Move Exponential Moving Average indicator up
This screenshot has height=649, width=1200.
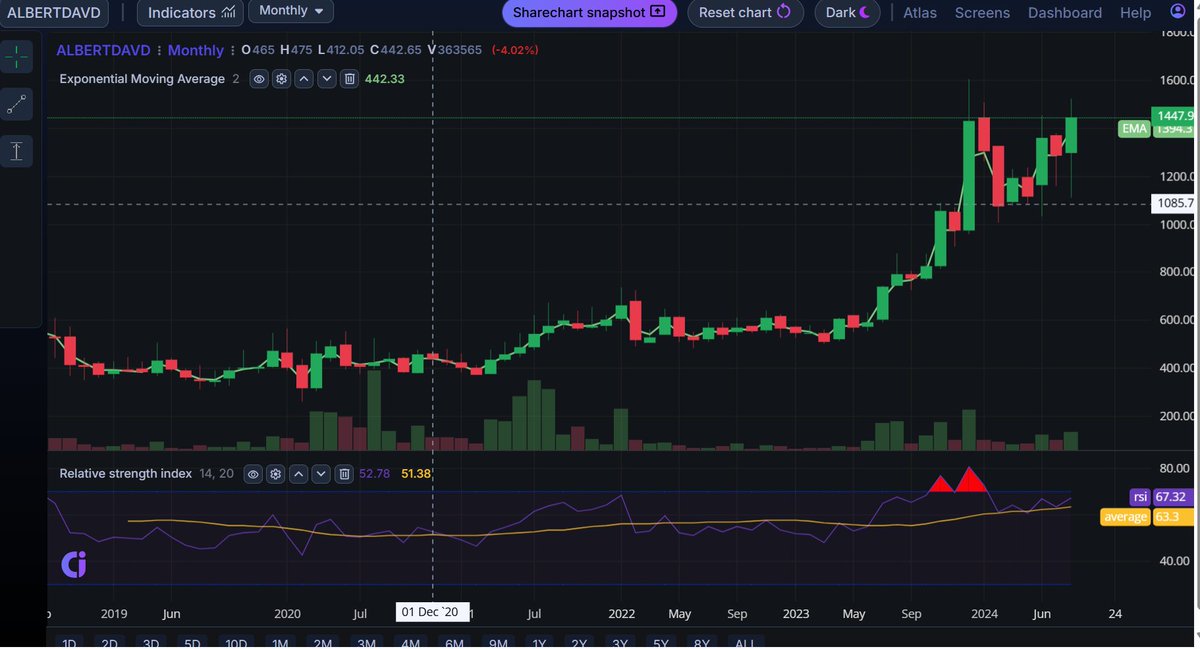pyautogui.click(x=304, y=79)
